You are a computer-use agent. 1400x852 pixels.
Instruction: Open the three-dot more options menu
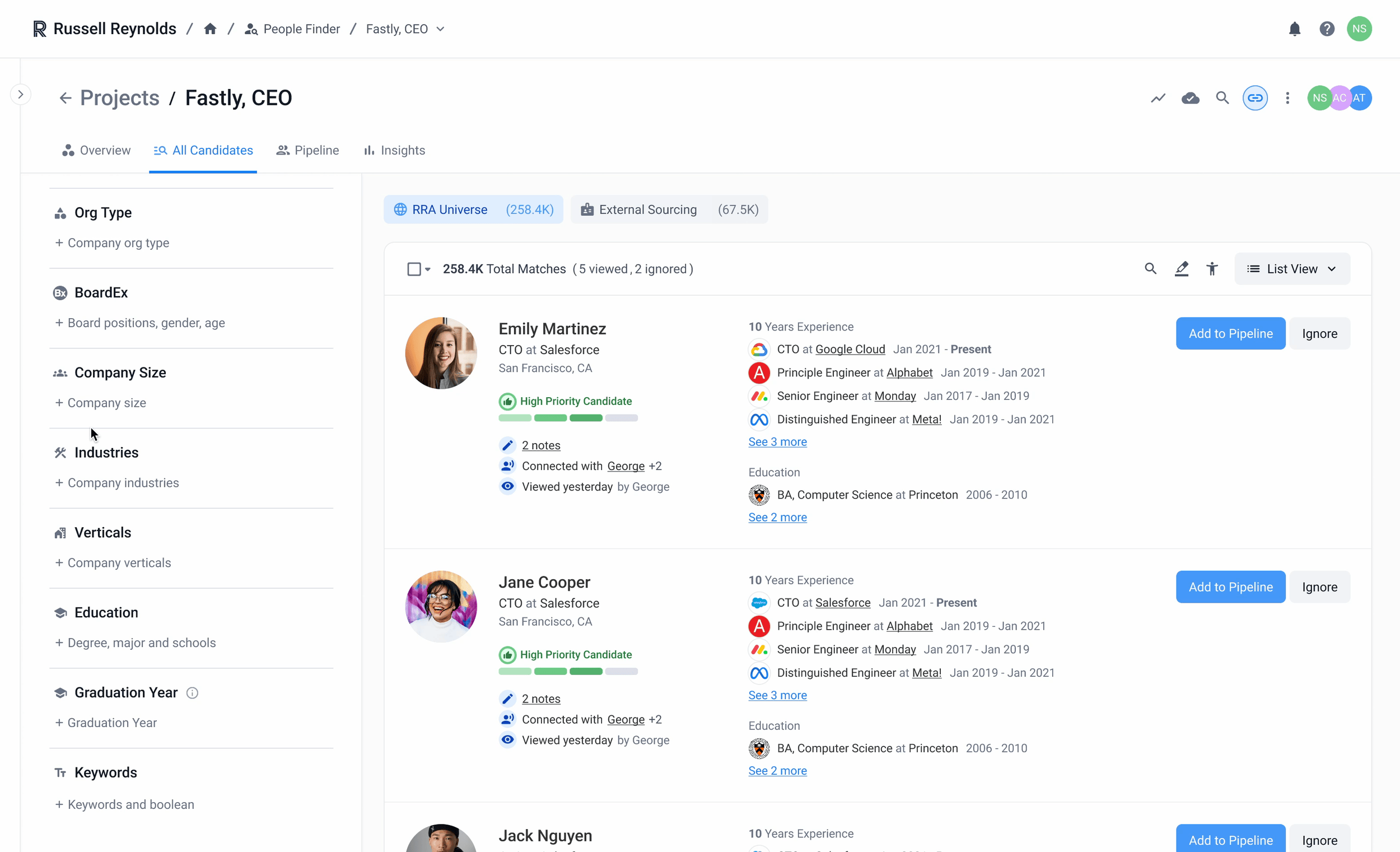tap(1287, 98)
